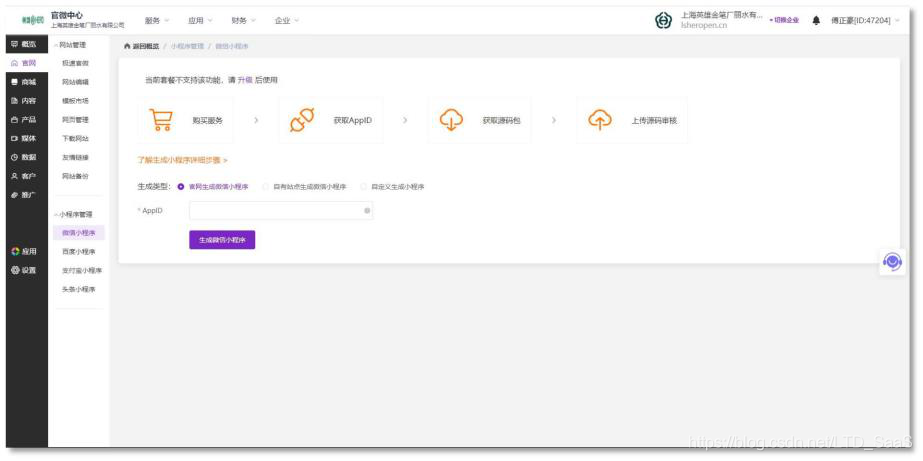Click the 获取AppID step label

(353, 120)
